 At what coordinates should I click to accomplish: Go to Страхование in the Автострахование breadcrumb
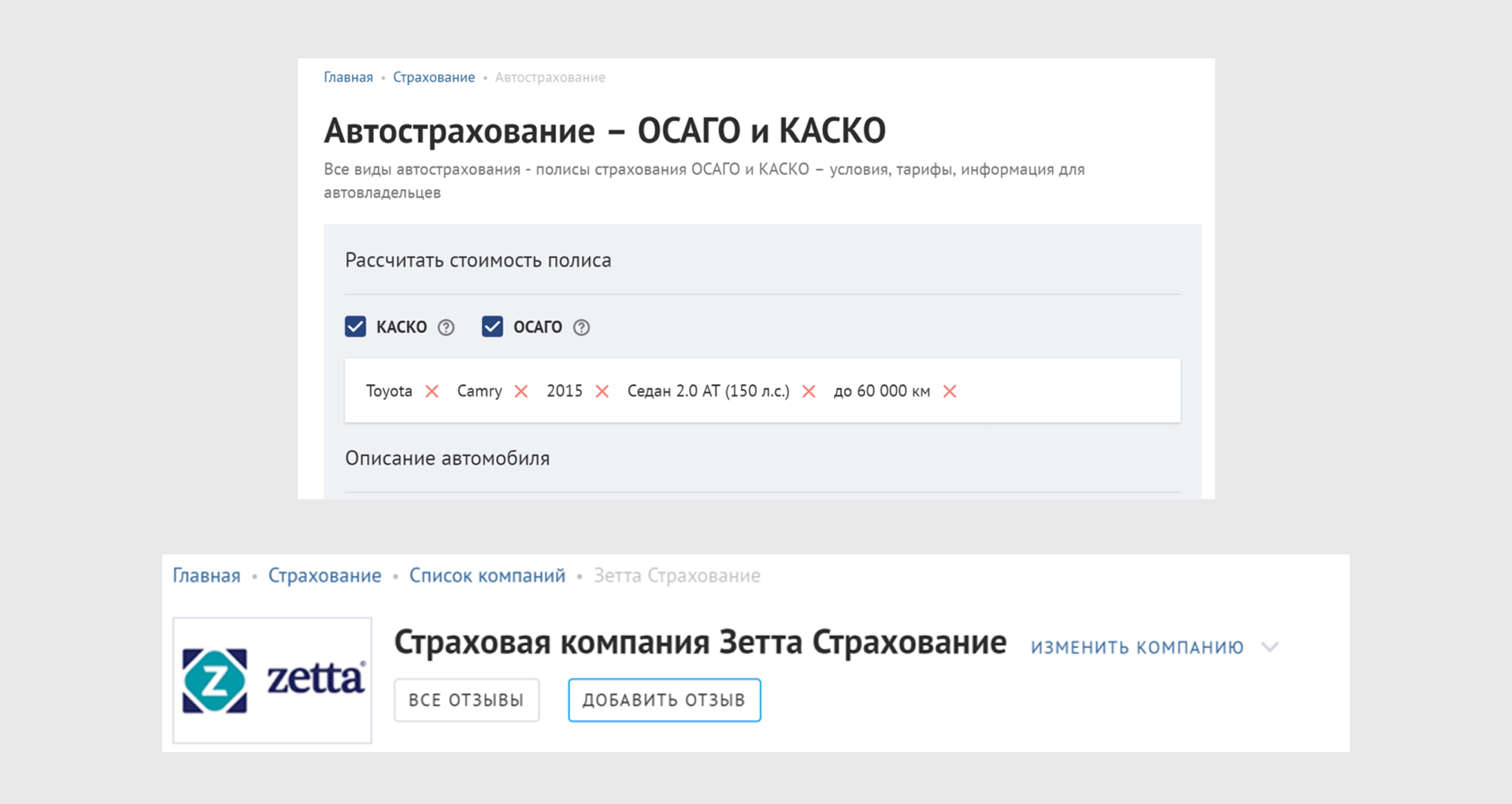[x=434, y=77]
